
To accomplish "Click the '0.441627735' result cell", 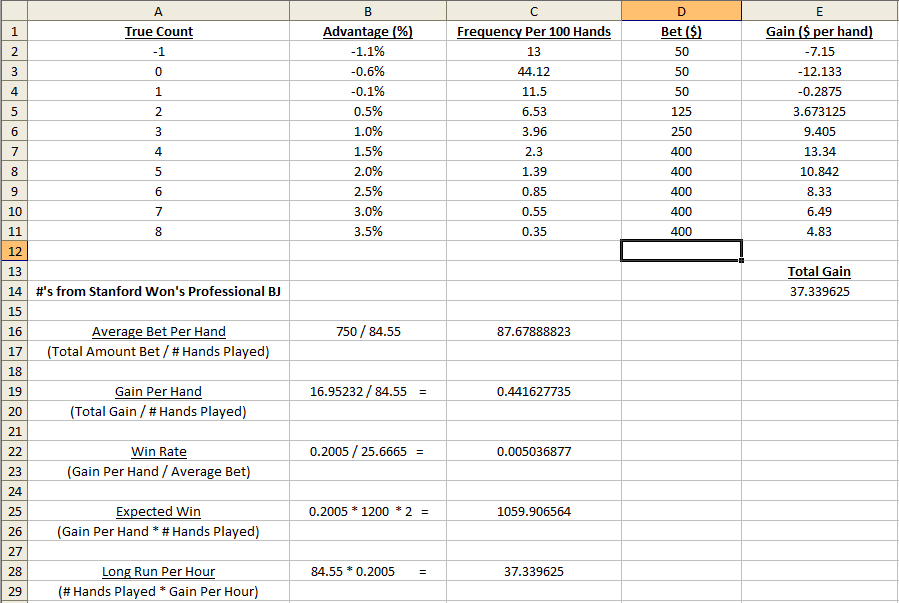I will [x=534, y=391].
